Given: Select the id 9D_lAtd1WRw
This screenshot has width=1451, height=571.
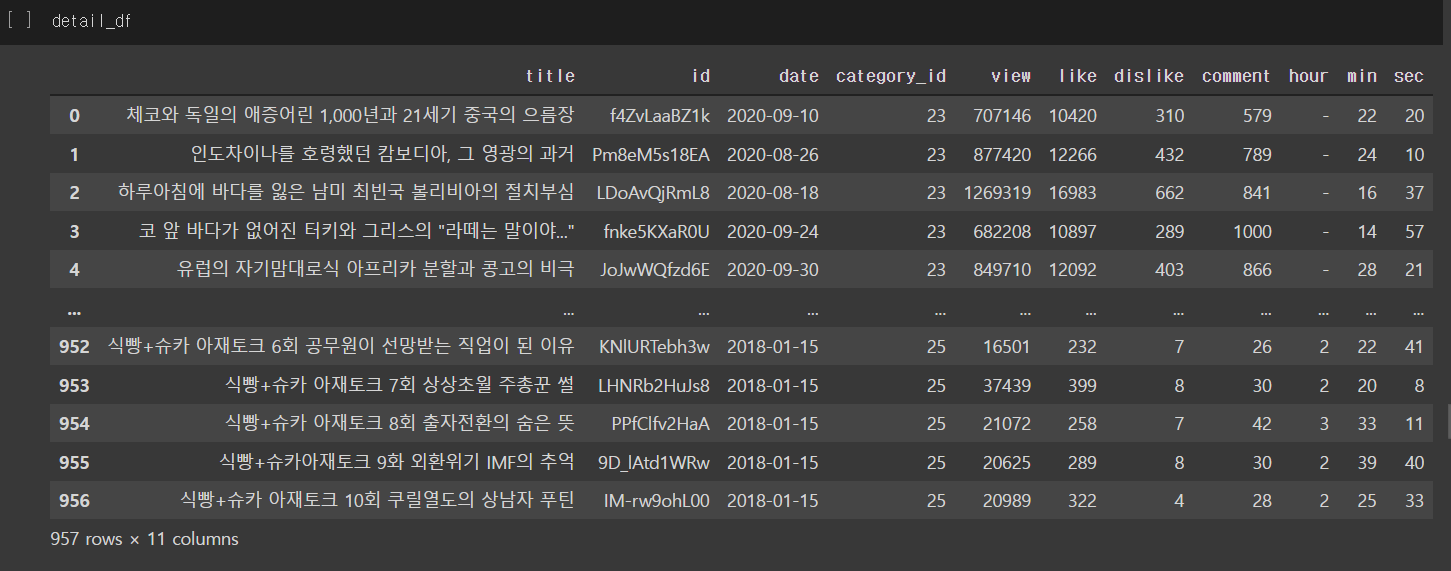Looking at the screenshot, I should coord(656,463).
